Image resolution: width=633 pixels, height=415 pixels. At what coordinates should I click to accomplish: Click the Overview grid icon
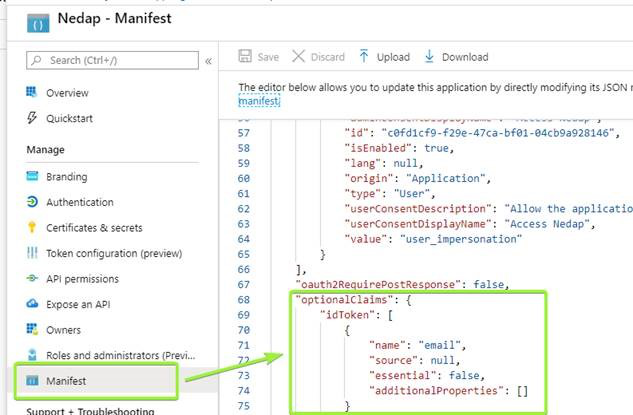[x=31, y=92]
